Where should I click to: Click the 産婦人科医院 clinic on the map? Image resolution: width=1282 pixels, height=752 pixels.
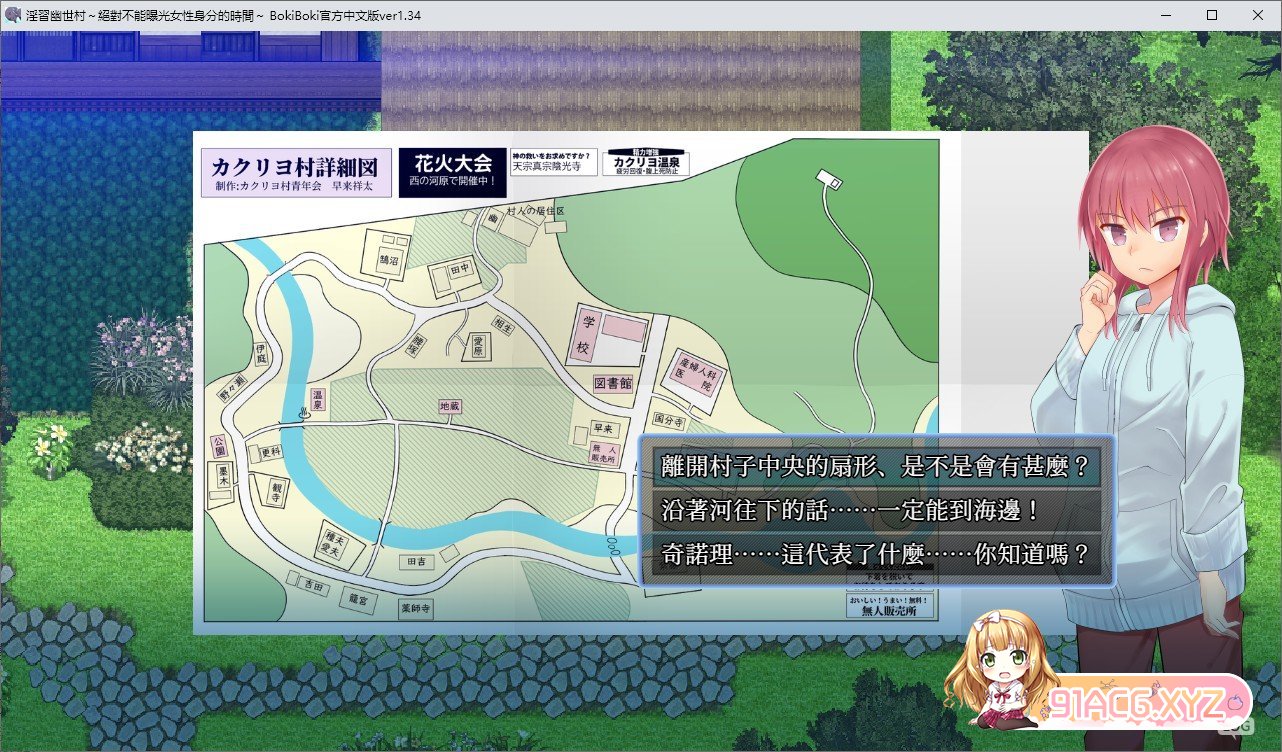[x=696, y=373]
